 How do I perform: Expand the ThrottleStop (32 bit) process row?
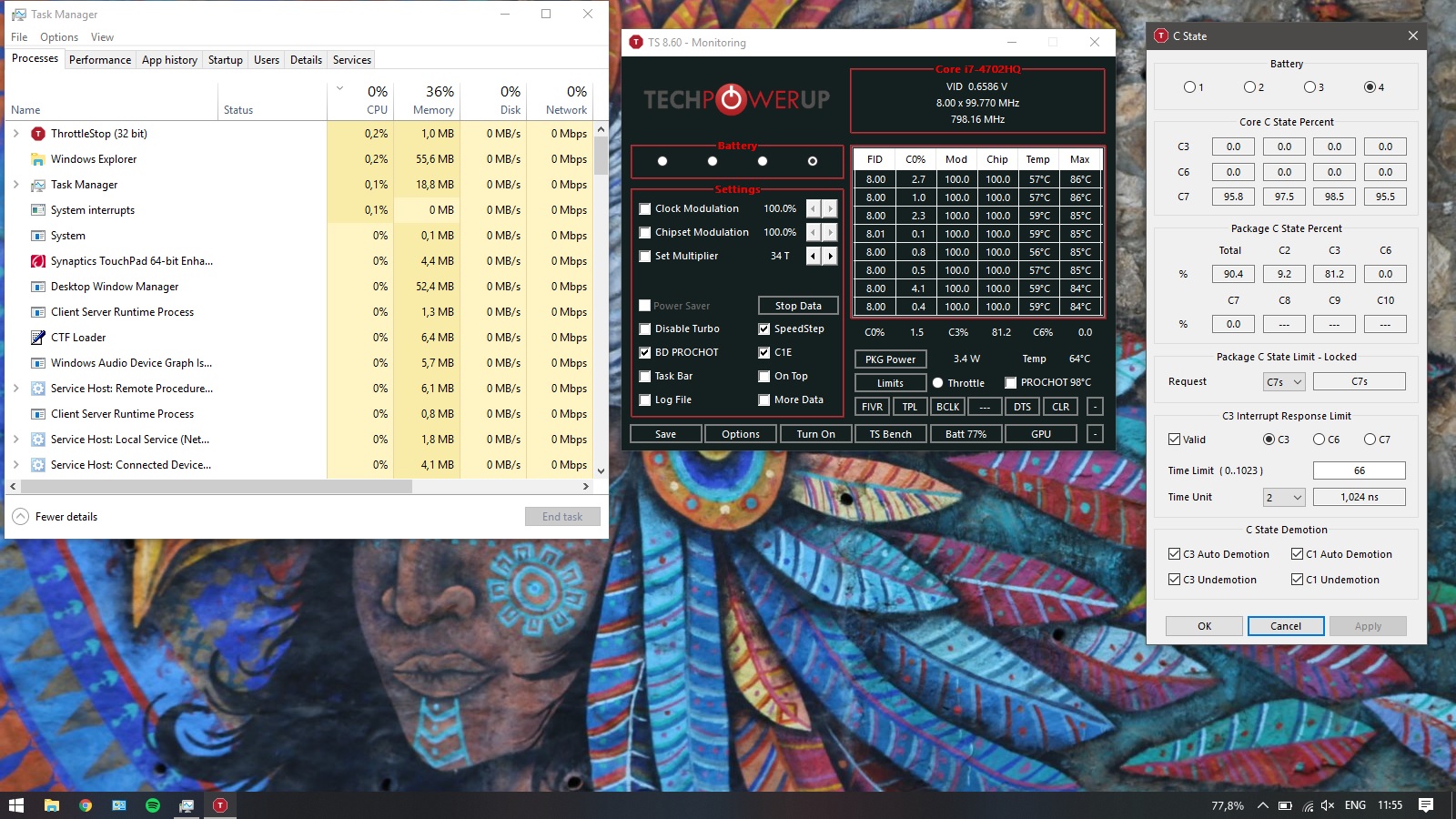pos(15,134)
